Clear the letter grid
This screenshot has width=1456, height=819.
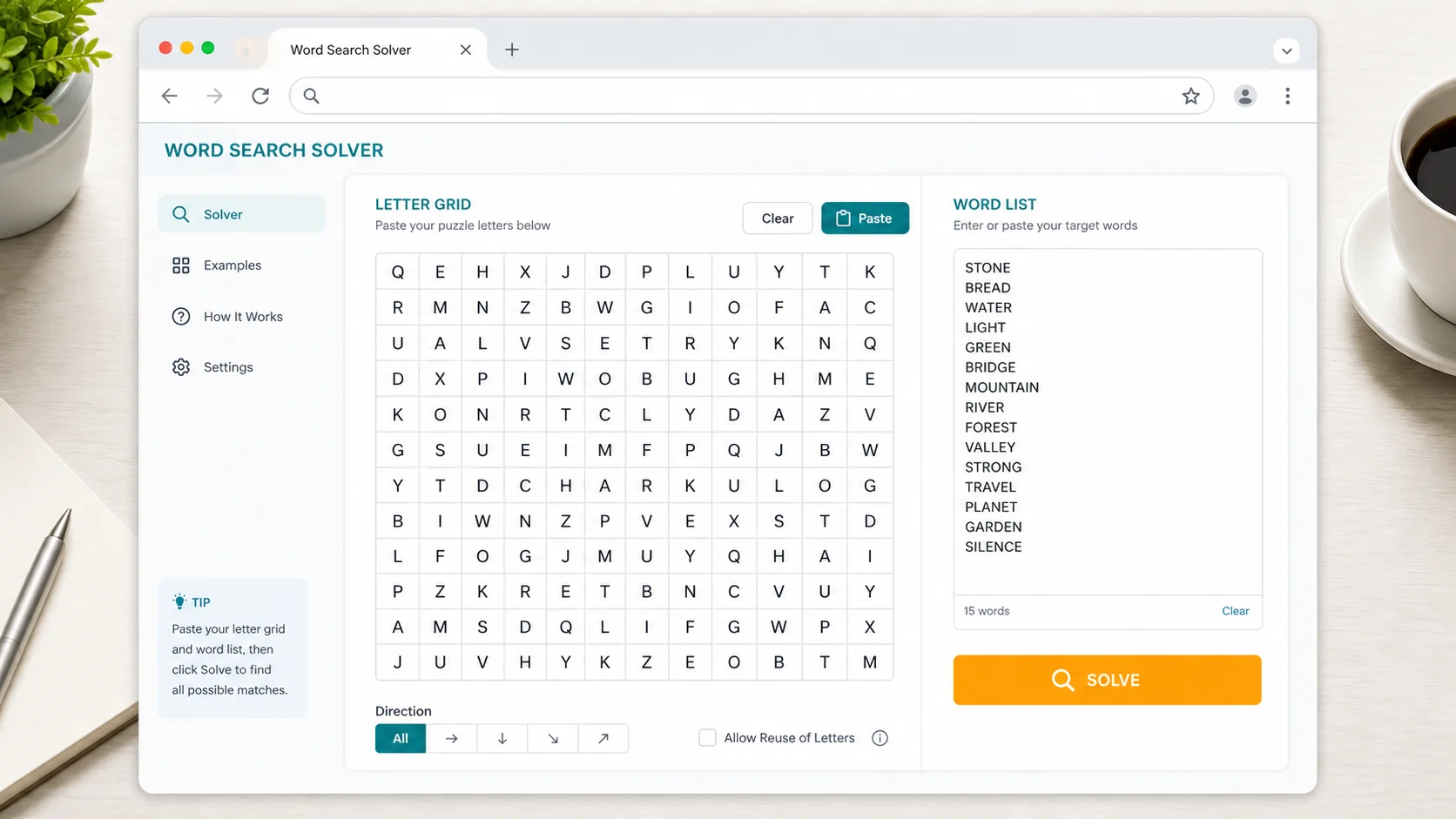[x=778, y=218]
